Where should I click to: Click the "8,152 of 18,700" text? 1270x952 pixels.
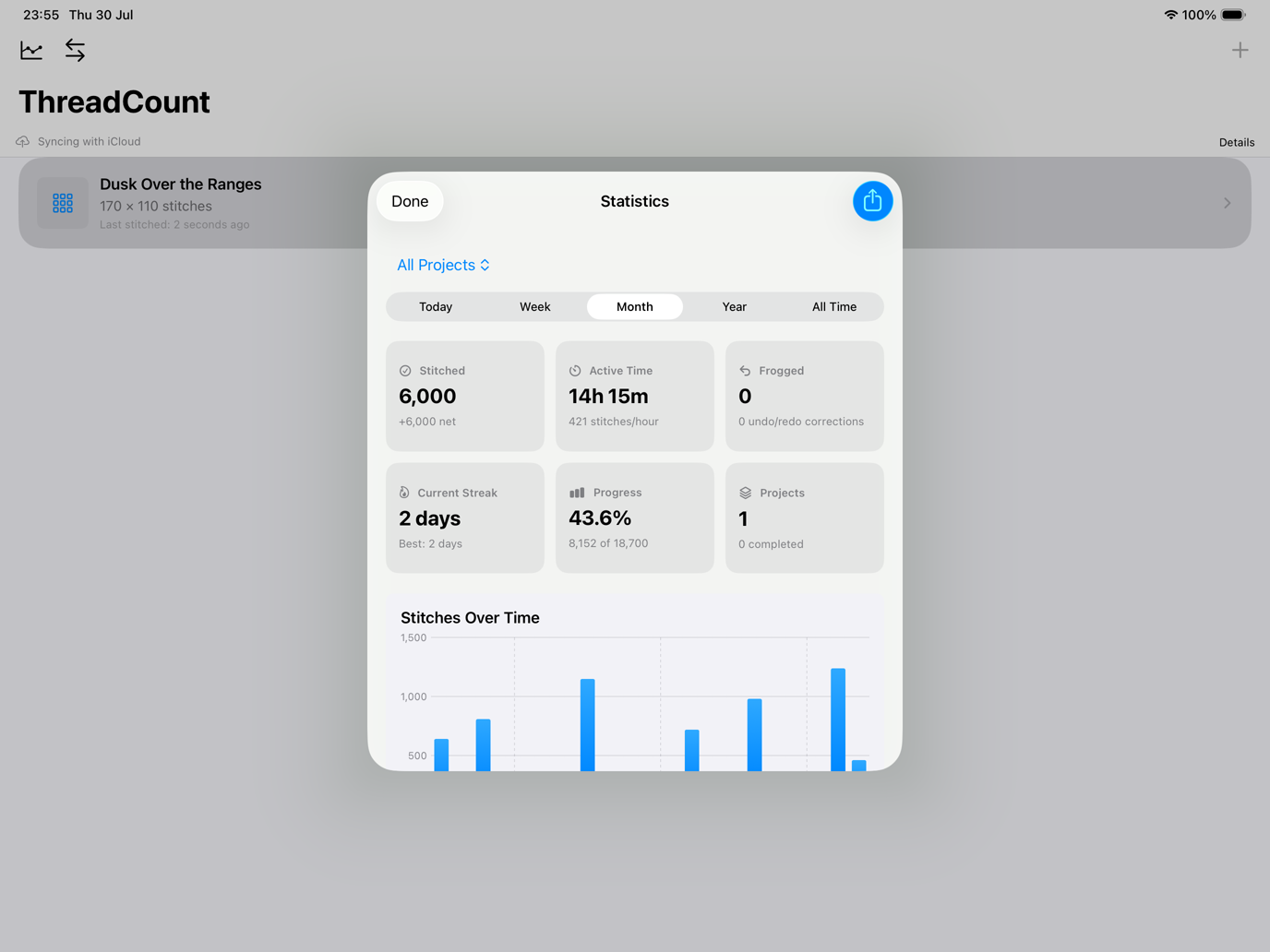(x=608, y=543)
